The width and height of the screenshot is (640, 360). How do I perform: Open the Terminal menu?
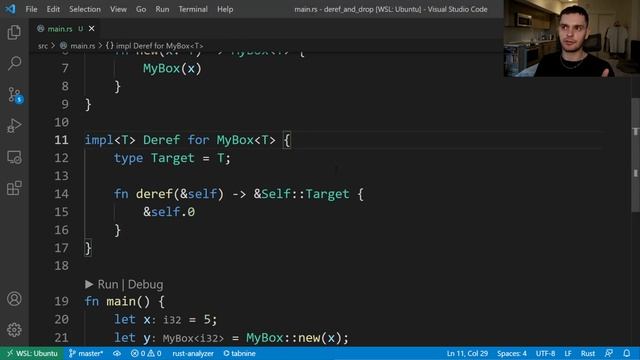193,9
